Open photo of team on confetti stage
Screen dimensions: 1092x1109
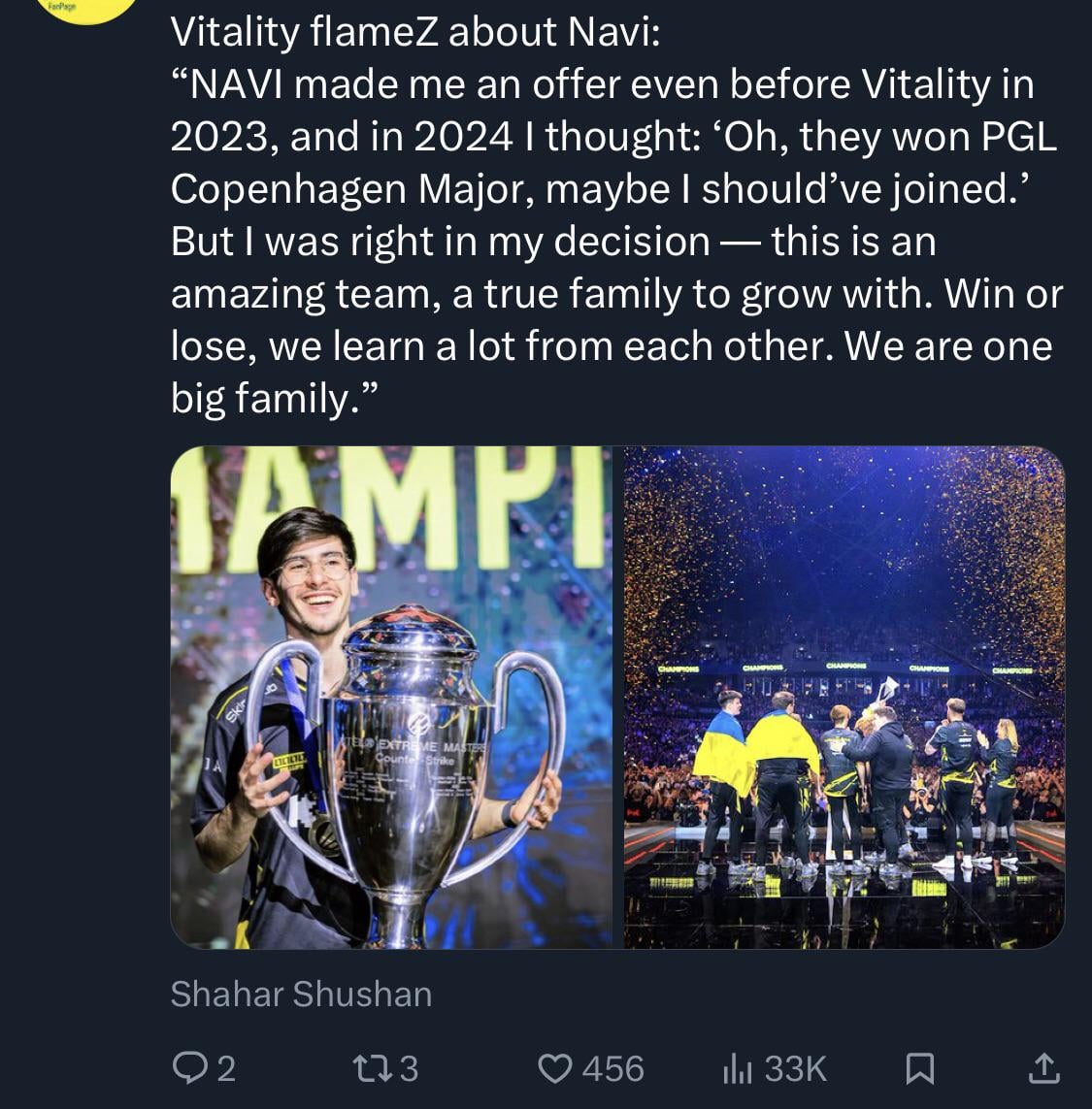click(844, 697)
